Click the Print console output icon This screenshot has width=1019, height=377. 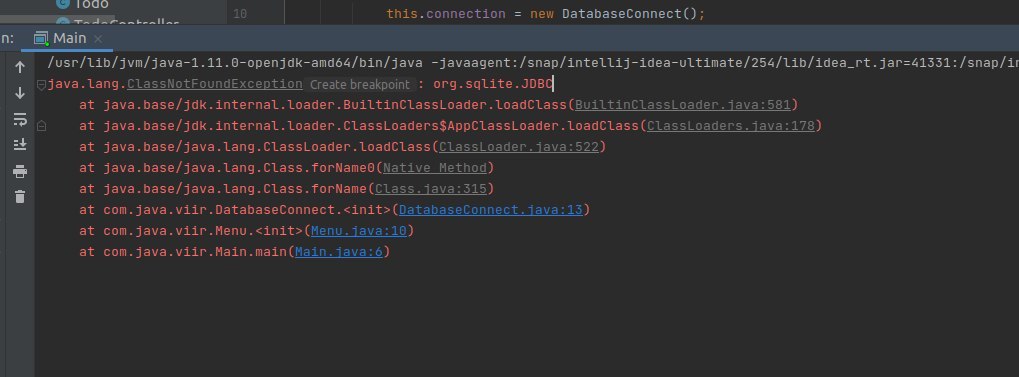click(x=19, y=171)
